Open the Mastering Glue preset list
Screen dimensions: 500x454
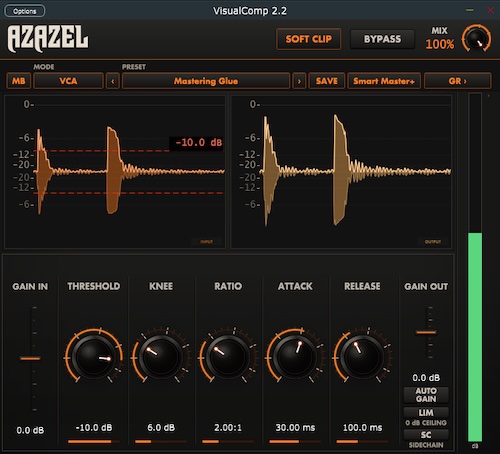click(206, 81)
